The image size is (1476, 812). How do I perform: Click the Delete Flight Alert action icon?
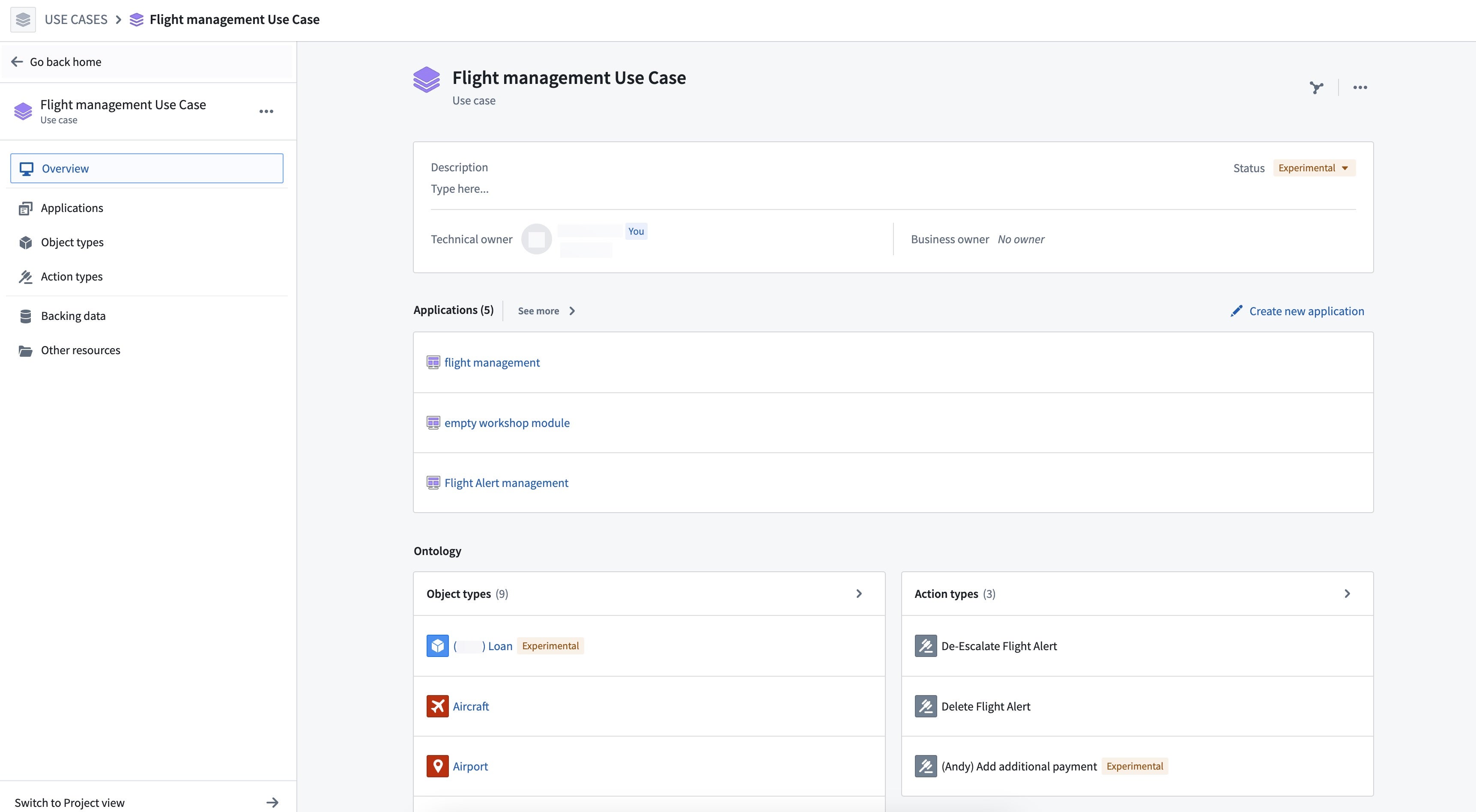pyautogui.click(x=926, y=706)
